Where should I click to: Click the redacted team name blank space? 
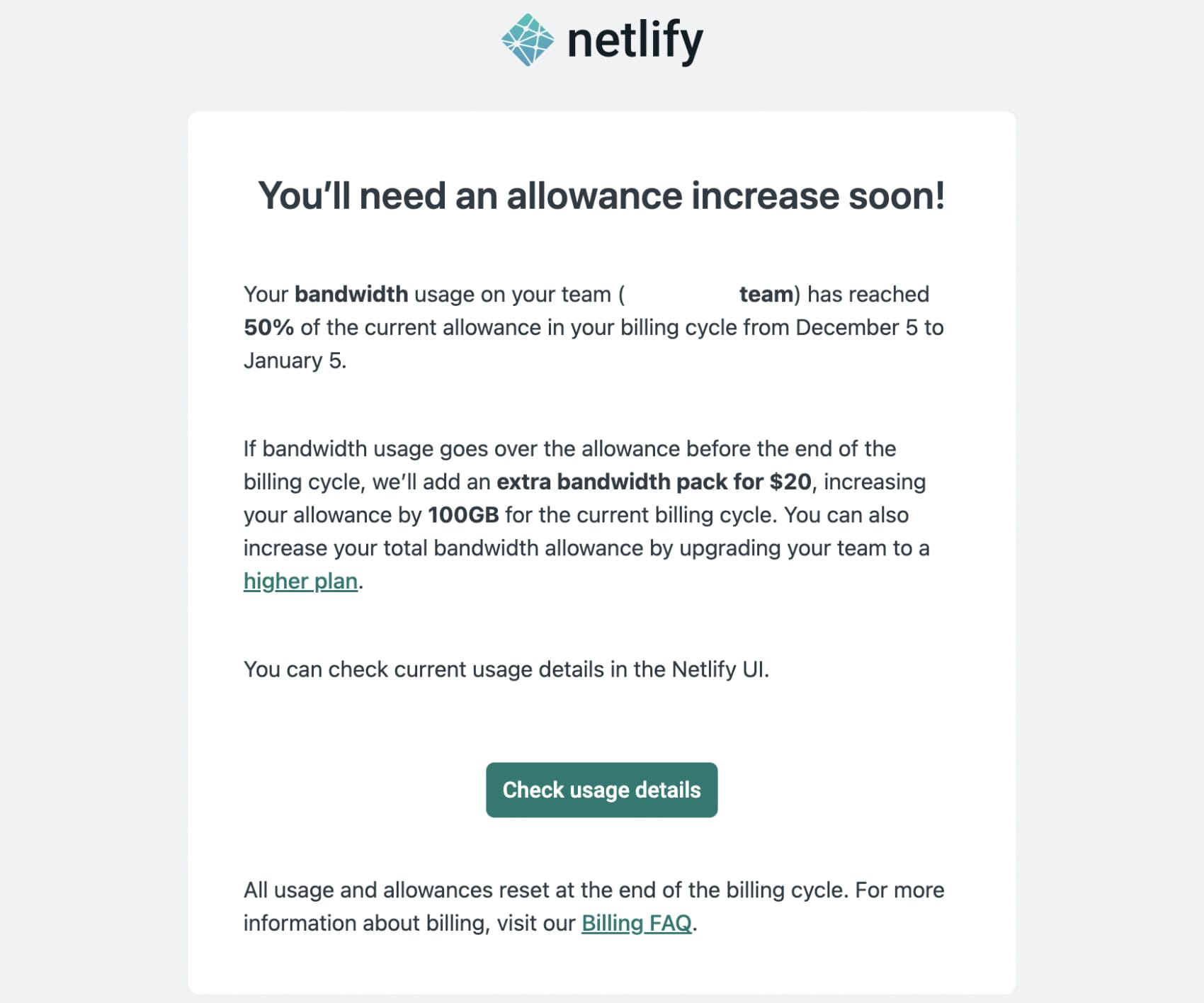pyautogui.click(x=681, y=294)
